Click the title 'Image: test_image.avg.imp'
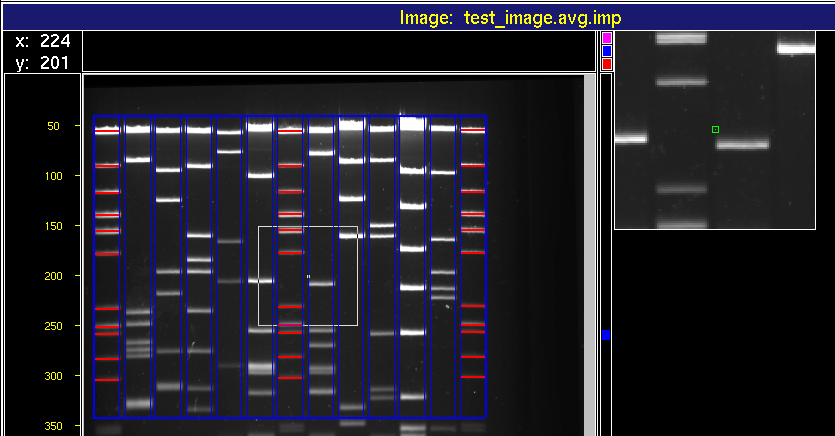 pyautogui.click(x=510, y=18)
